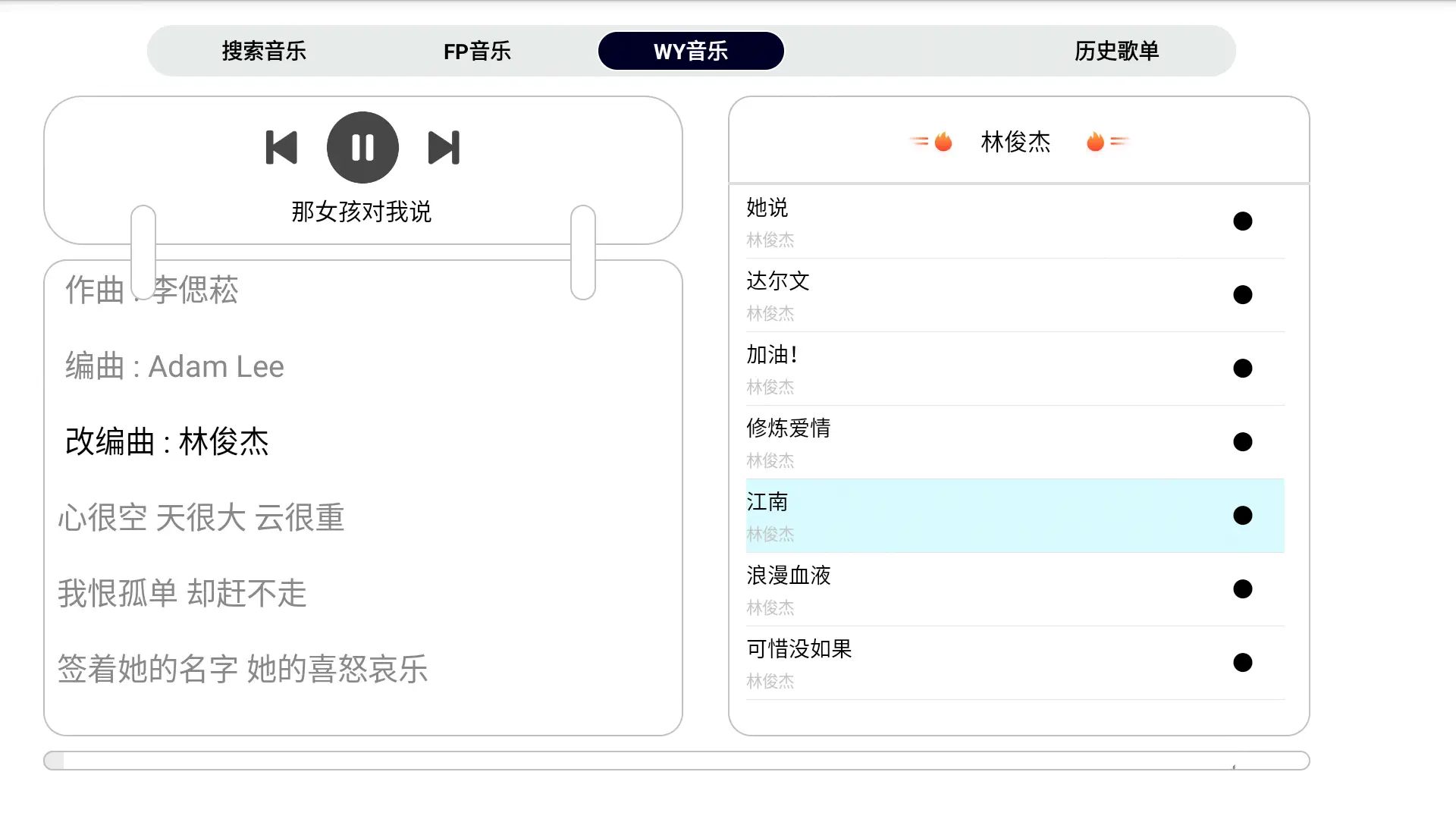1456x819 pixels.
Task: Open the 历史歌单 tab
Action: (1116, 51)
